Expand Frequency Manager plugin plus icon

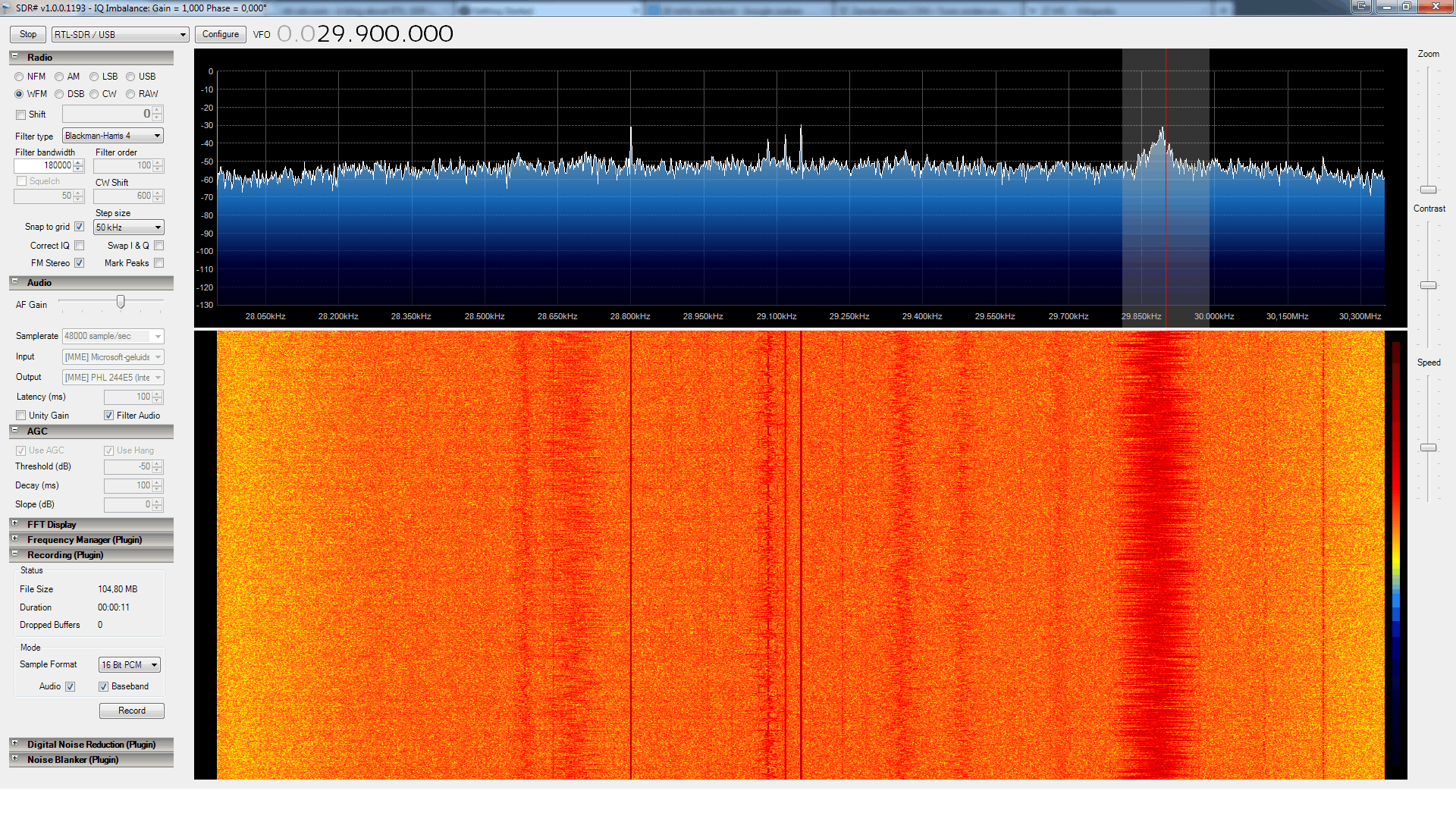click(14, 539)
